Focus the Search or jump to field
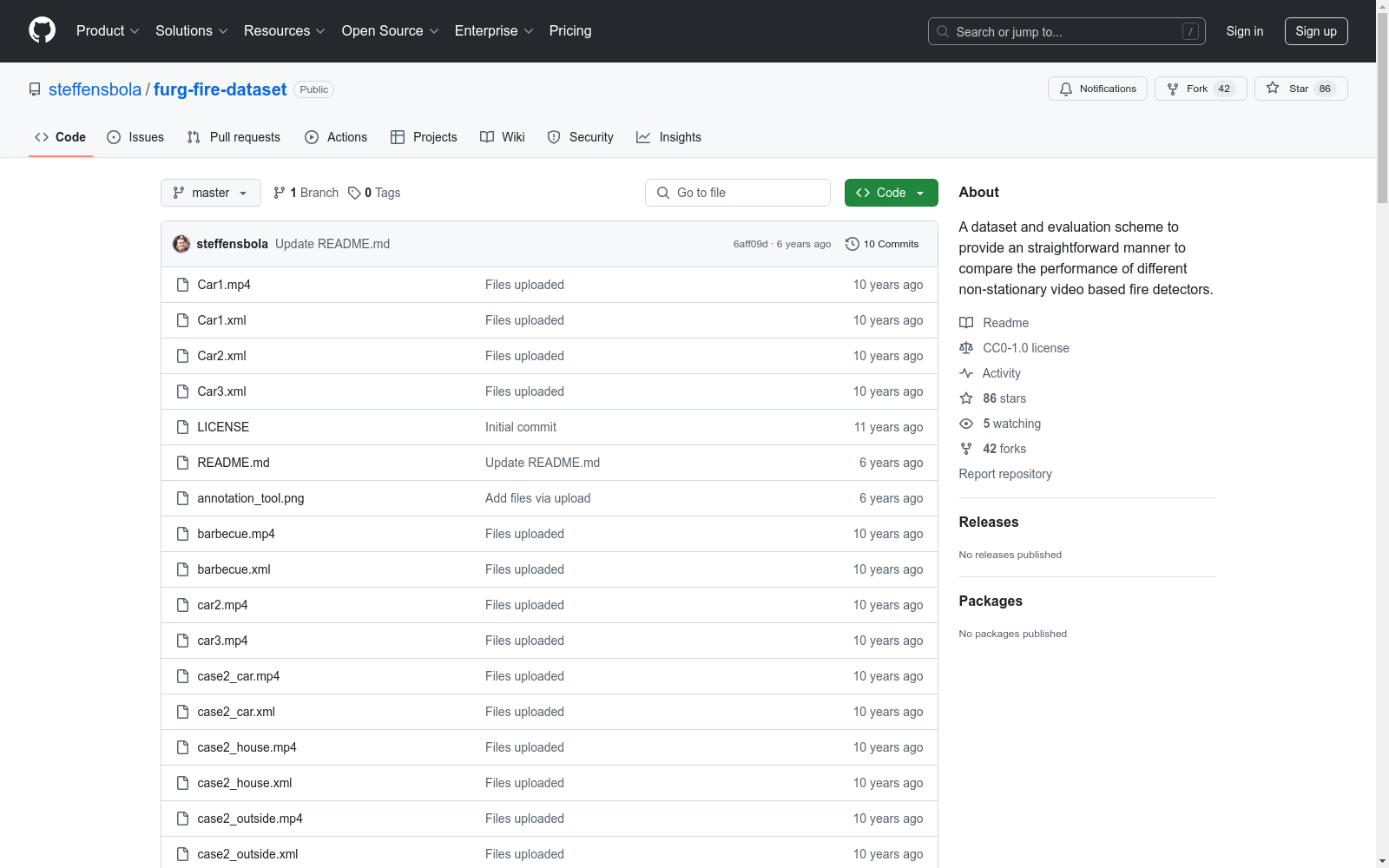The image size is (1389, 868). [1067, 31]
